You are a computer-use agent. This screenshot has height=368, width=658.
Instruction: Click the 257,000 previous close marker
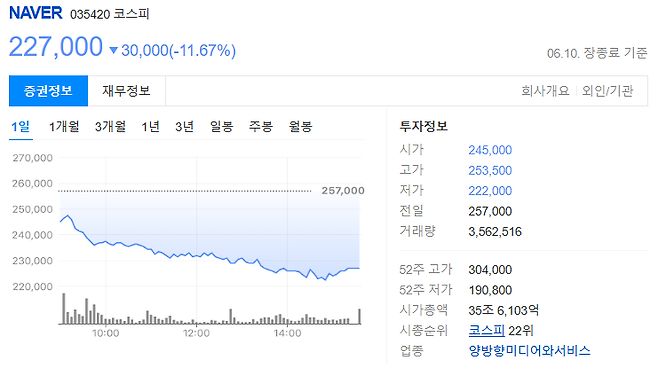(343, 191)
